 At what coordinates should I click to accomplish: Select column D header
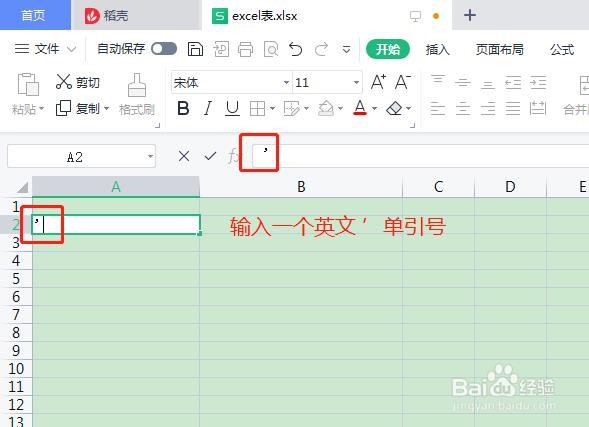coord(510,187)
